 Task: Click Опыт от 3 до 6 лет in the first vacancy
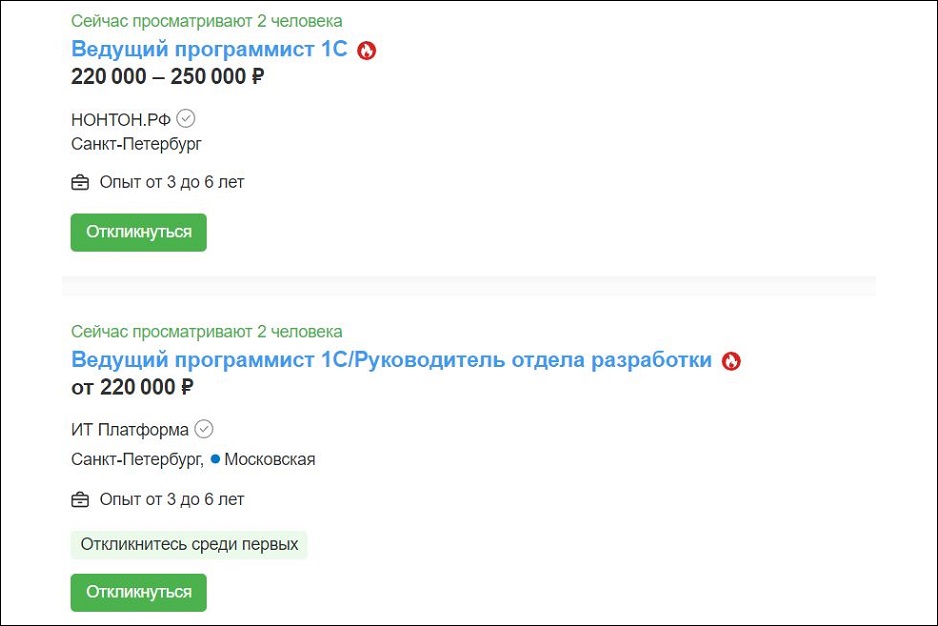click(x=172, y=183)
